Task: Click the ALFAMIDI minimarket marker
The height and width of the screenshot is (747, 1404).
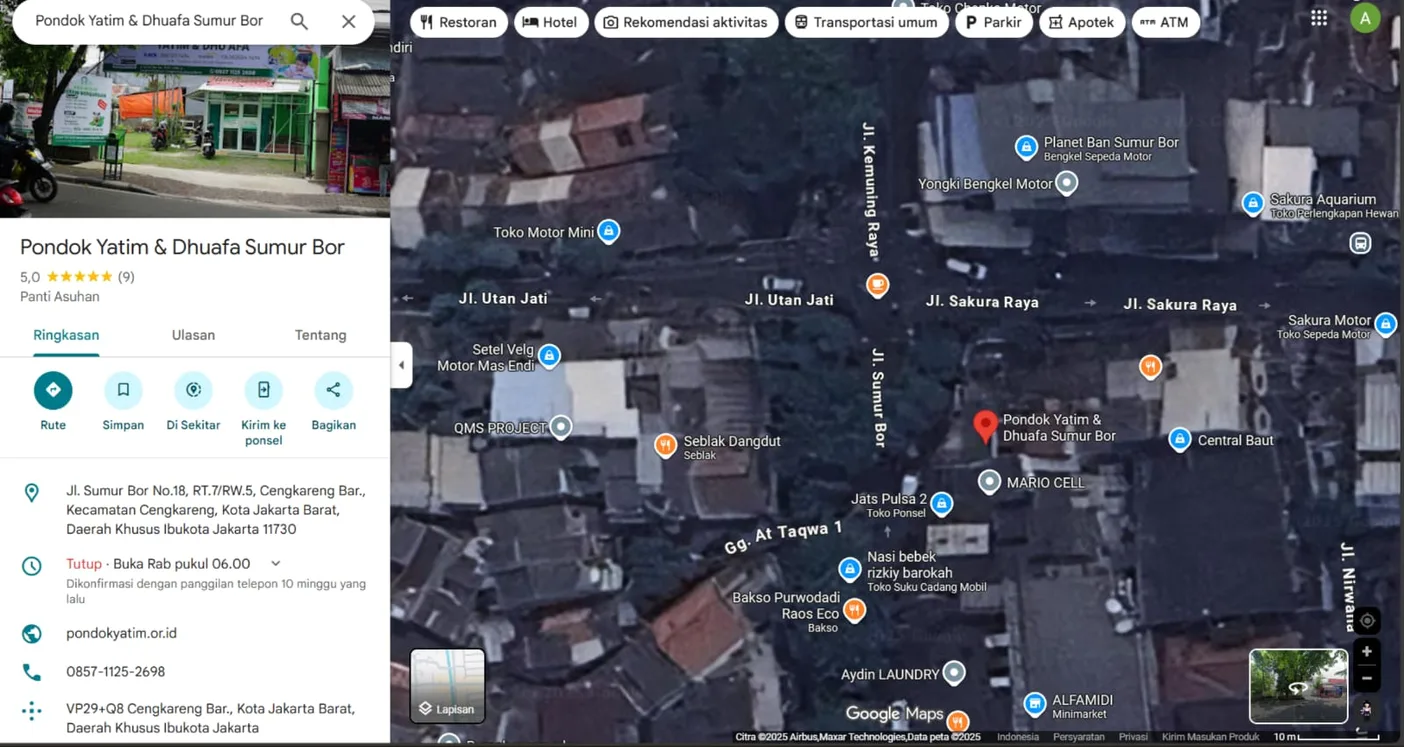Action: tap(1035, 704)
